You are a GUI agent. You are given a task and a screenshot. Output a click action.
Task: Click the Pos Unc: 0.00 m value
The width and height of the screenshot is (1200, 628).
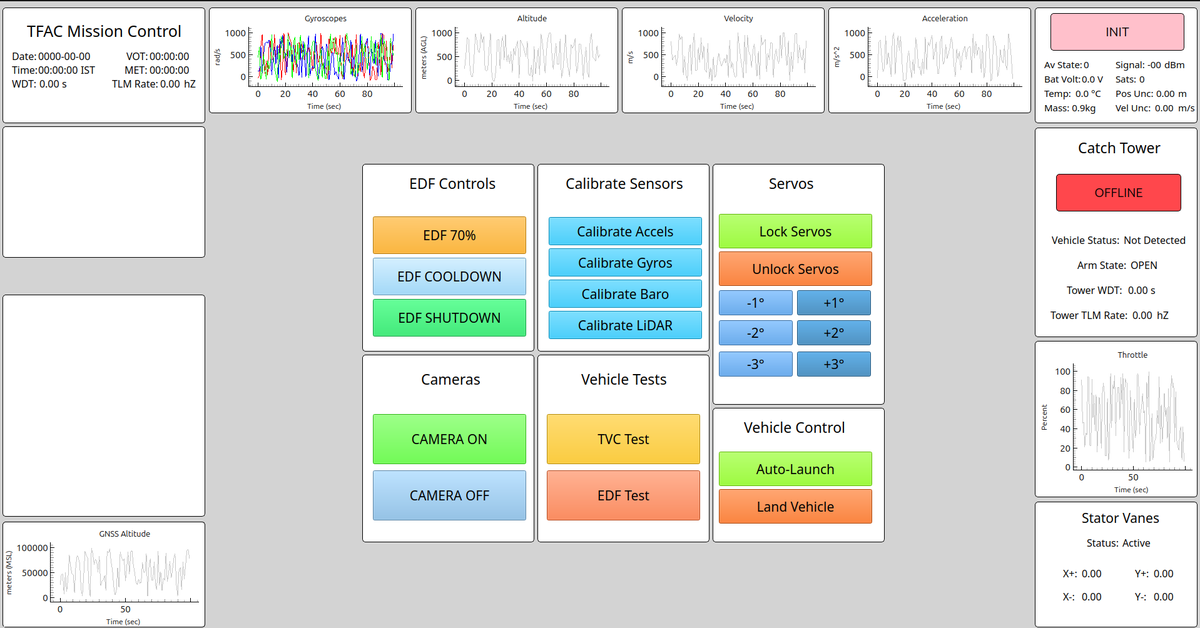1150,93
